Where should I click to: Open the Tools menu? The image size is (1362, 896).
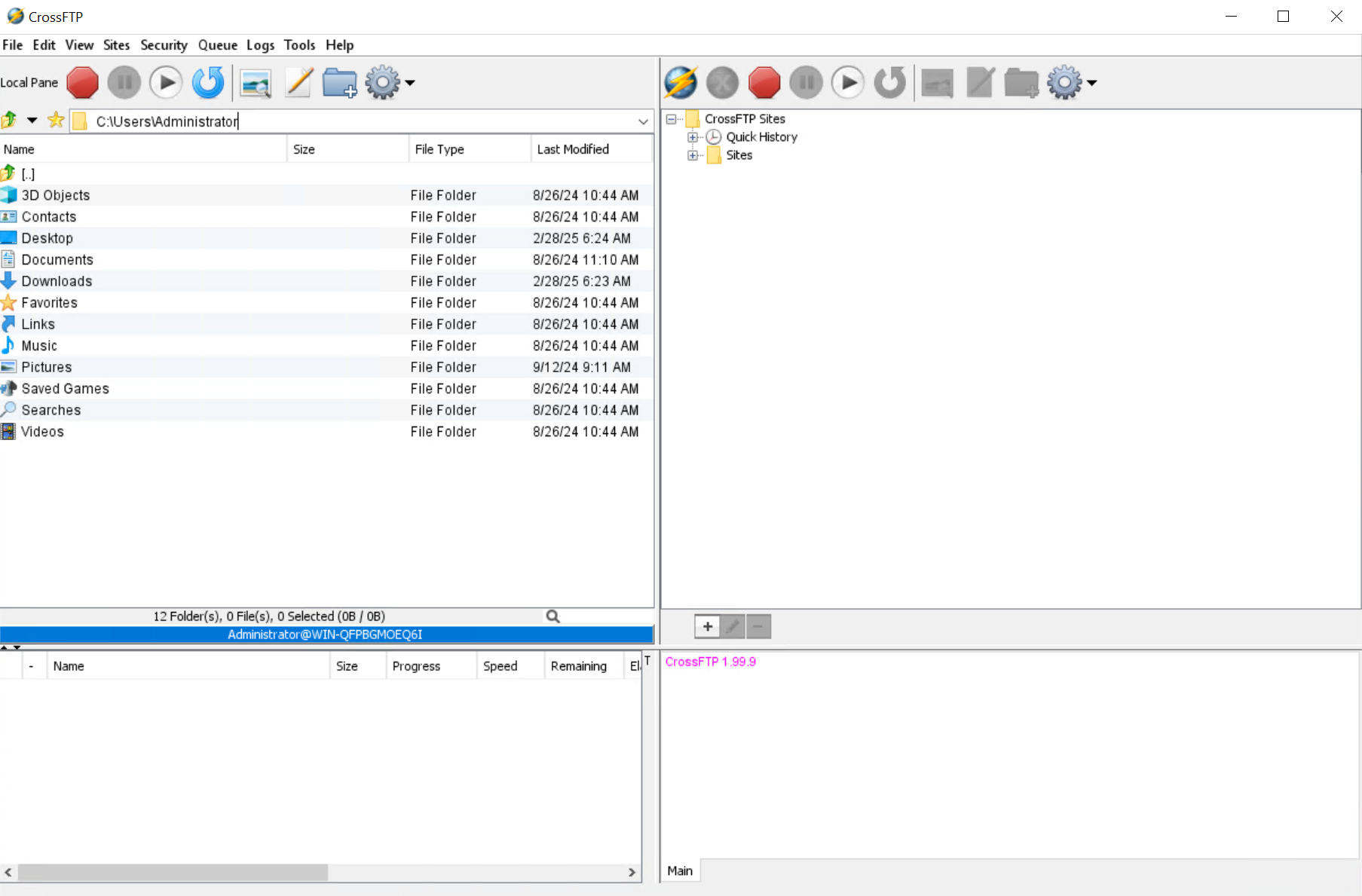click(x=299, y=45)
